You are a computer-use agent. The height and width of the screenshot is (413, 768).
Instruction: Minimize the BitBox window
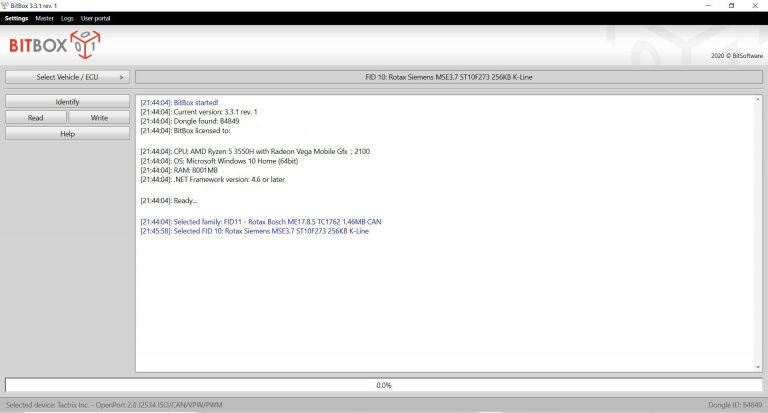[x=708, y=5]
